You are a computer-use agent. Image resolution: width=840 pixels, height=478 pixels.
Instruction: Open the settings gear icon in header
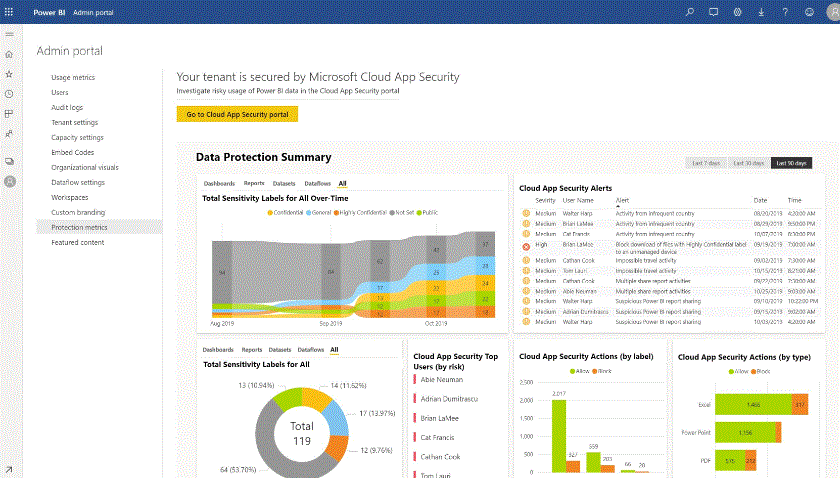click(x=738, y=12)
